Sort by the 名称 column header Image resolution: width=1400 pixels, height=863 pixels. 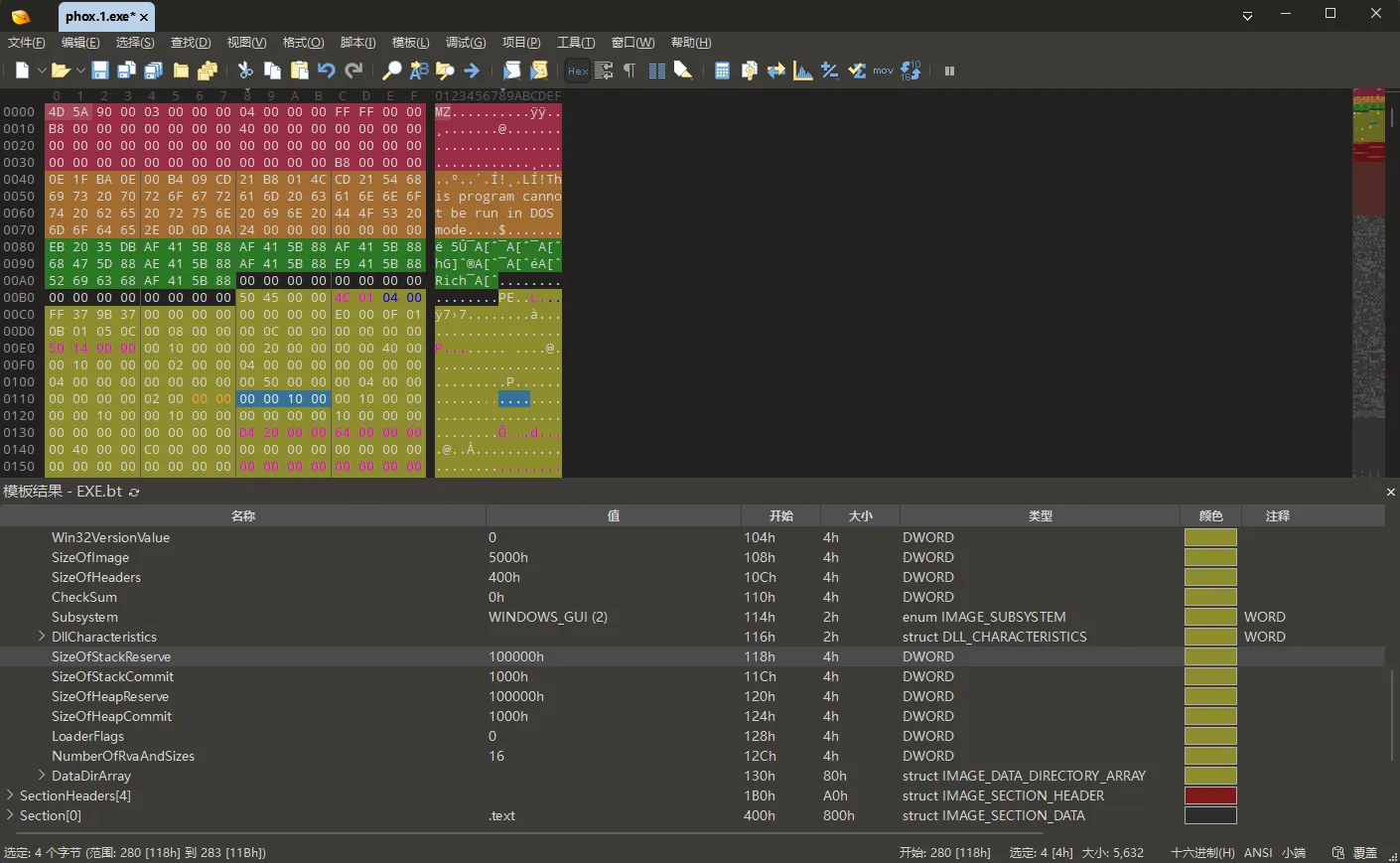pos(243,515)
